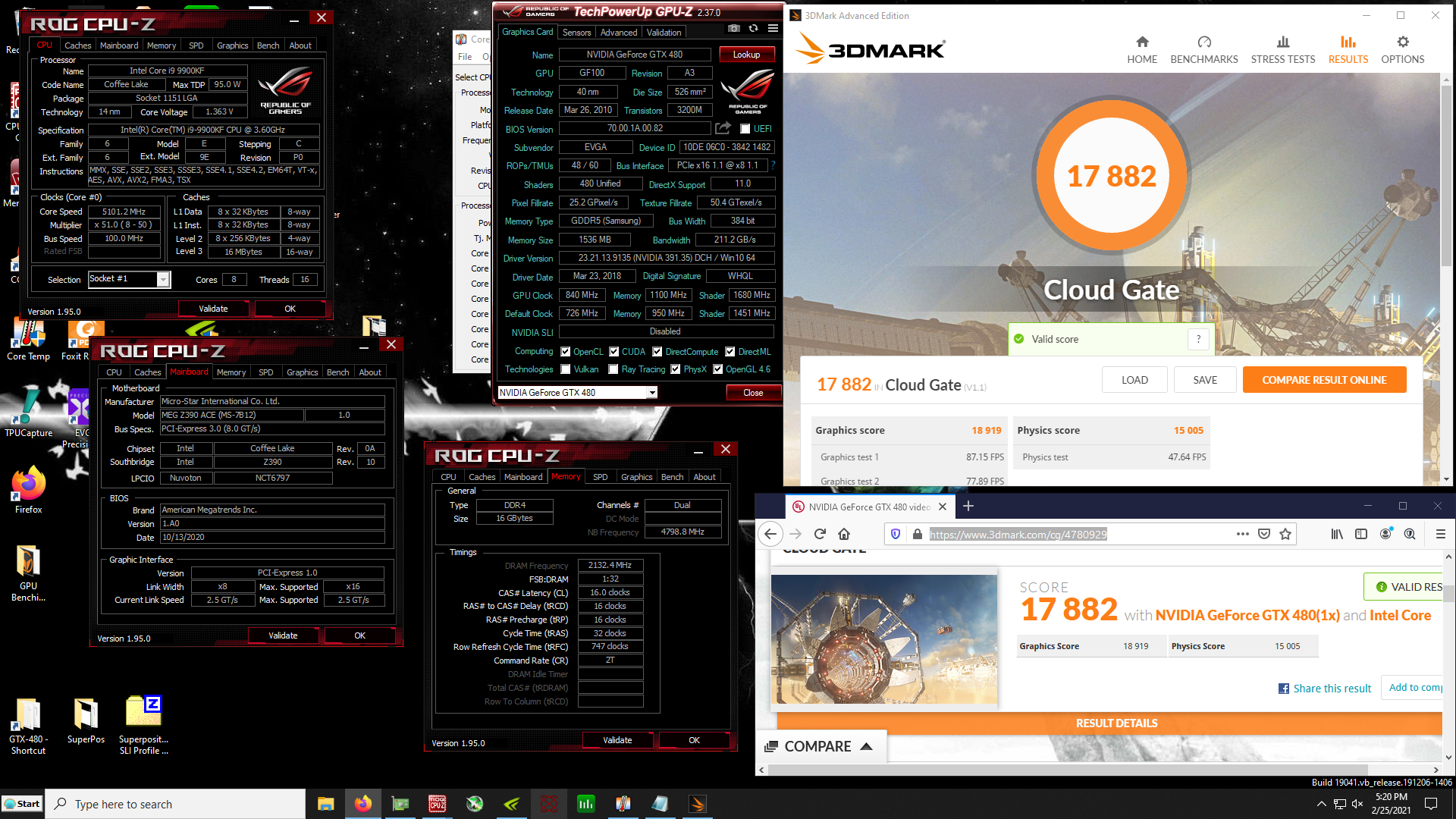Open 3DMark OPTIONS gear section
This screenshot has height=819, width=1456.
tap(1403, 50)
